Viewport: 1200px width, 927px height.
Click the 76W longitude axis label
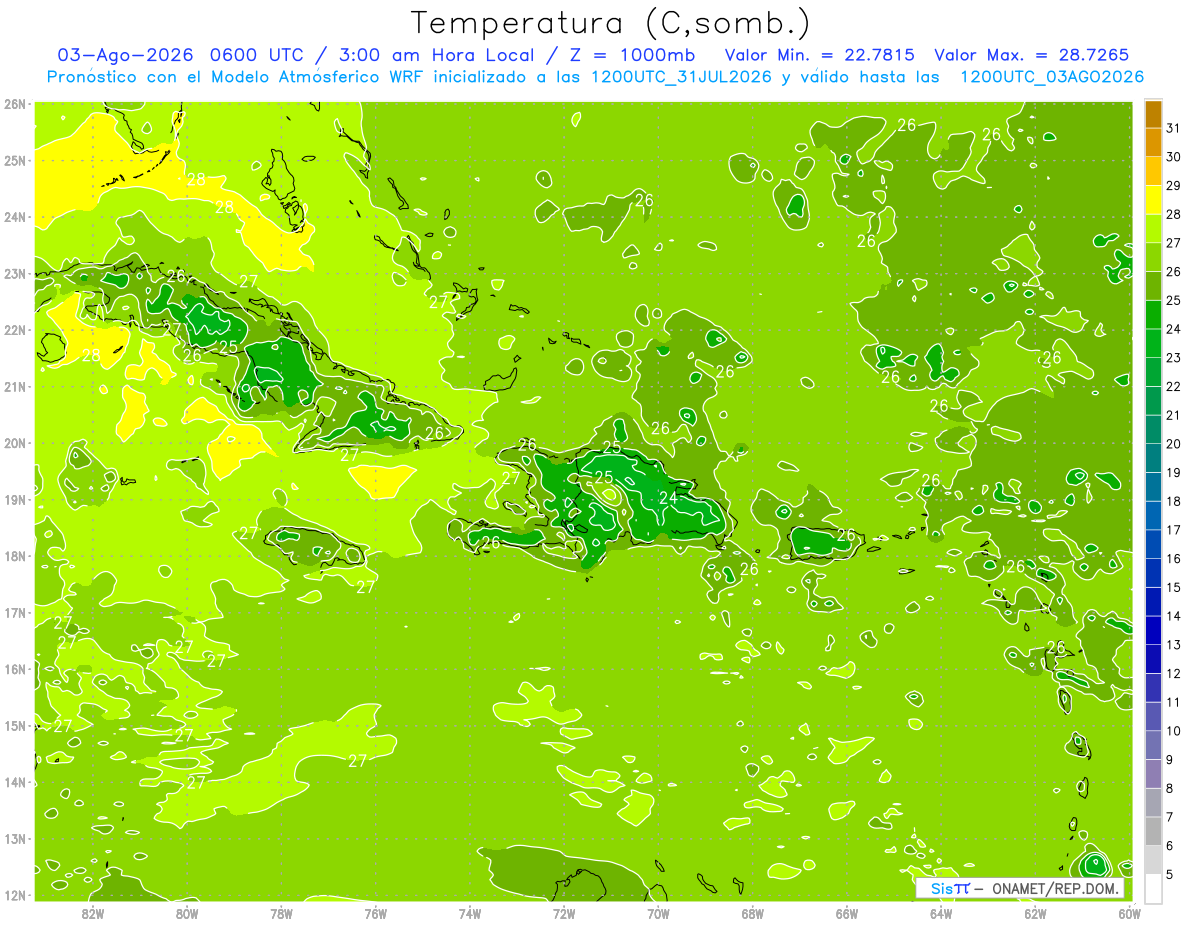click(376, 913)
